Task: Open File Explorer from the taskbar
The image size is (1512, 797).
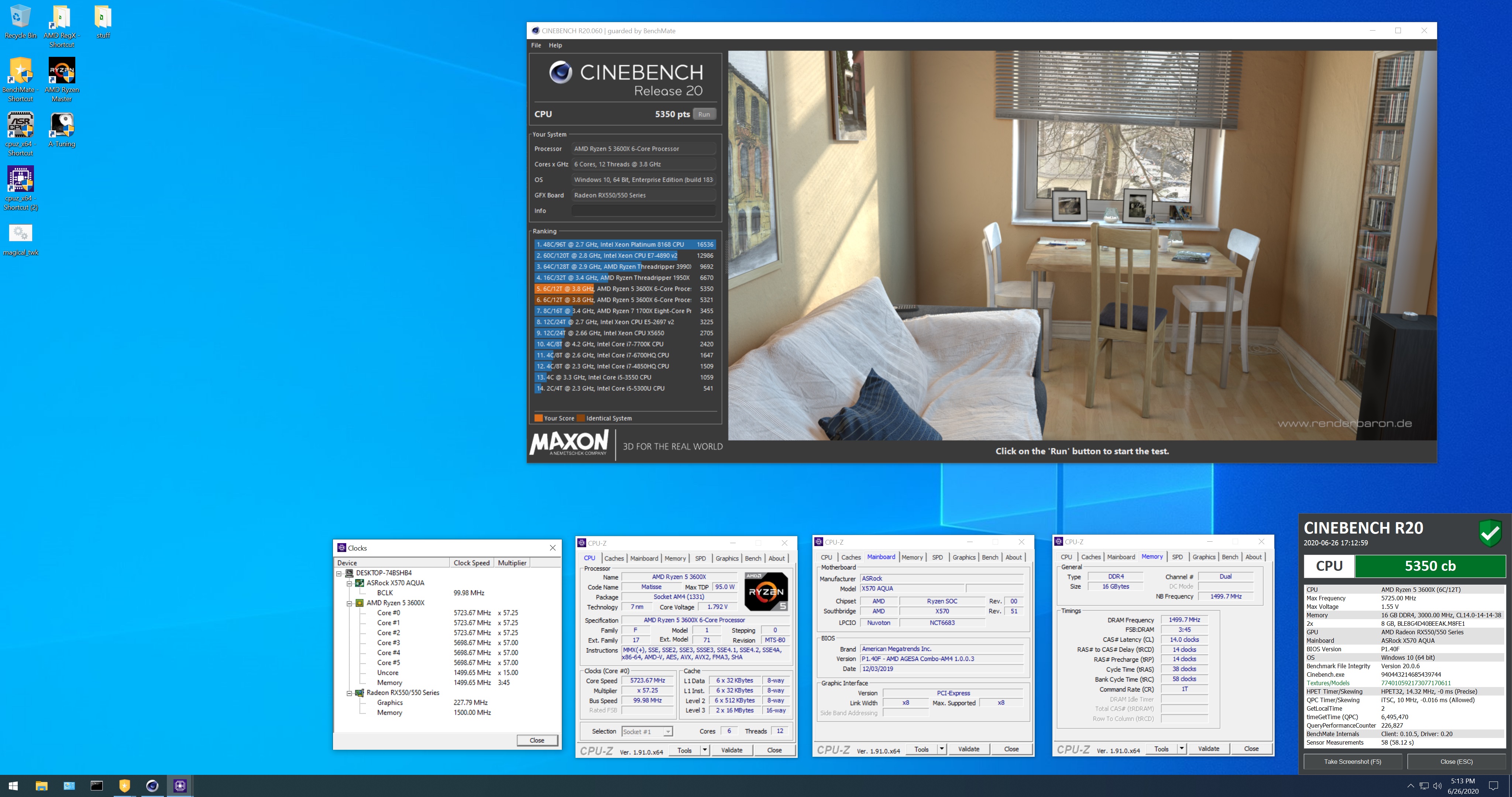Action: [x=41, y=785]
